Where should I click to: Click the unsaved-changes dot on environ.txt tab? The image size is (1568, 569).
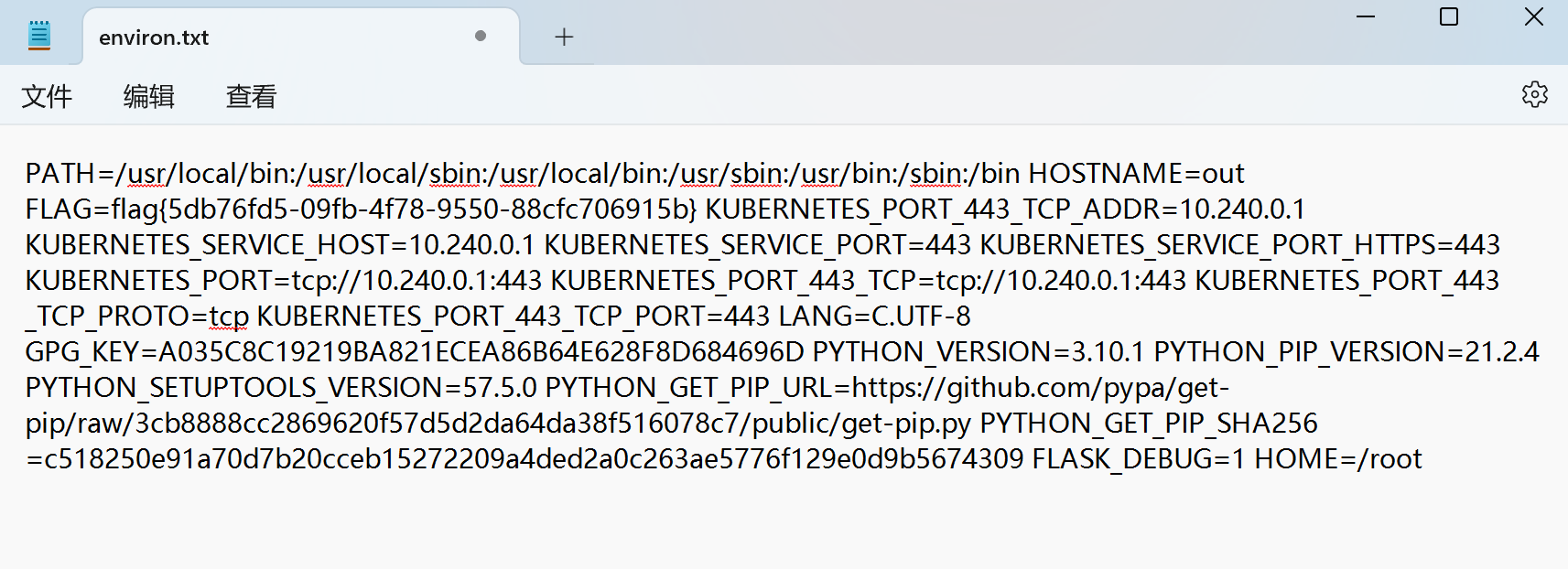pos(481,36)
